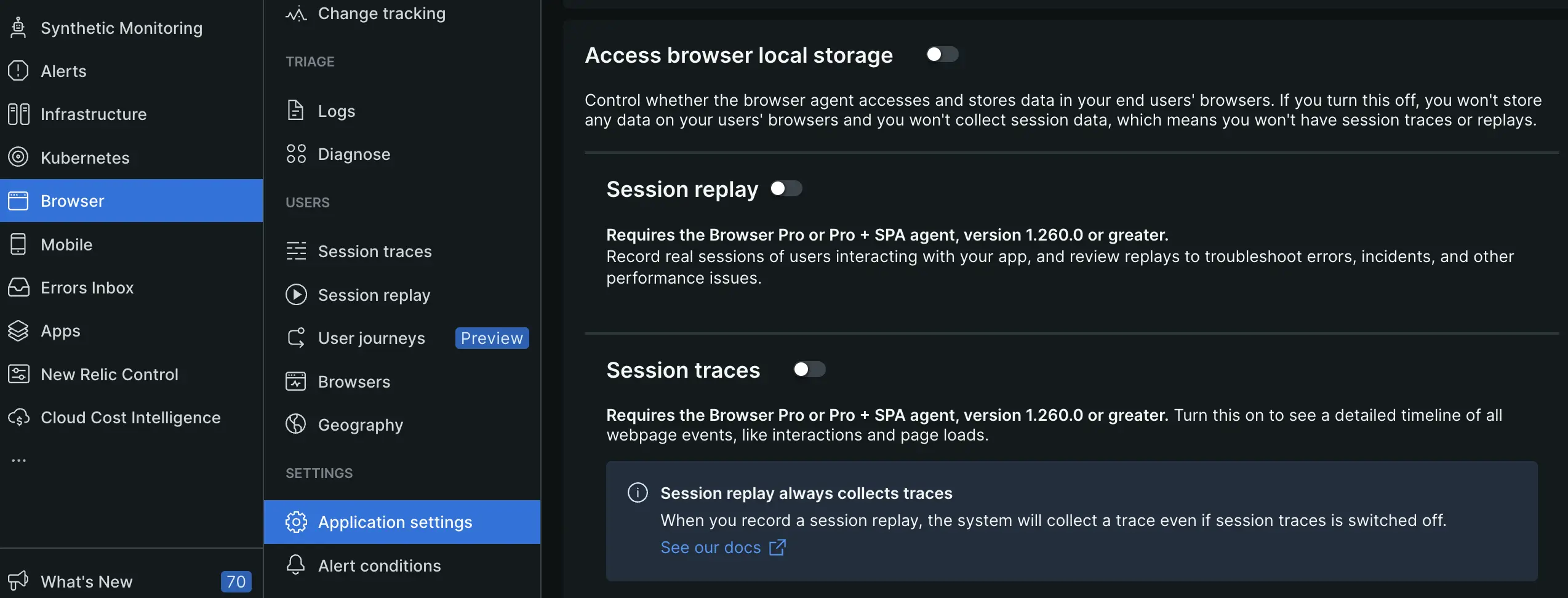Open the sidebar overflow ellipsis menu
The width and height of the screenshot is (1568, 598).
18,460
